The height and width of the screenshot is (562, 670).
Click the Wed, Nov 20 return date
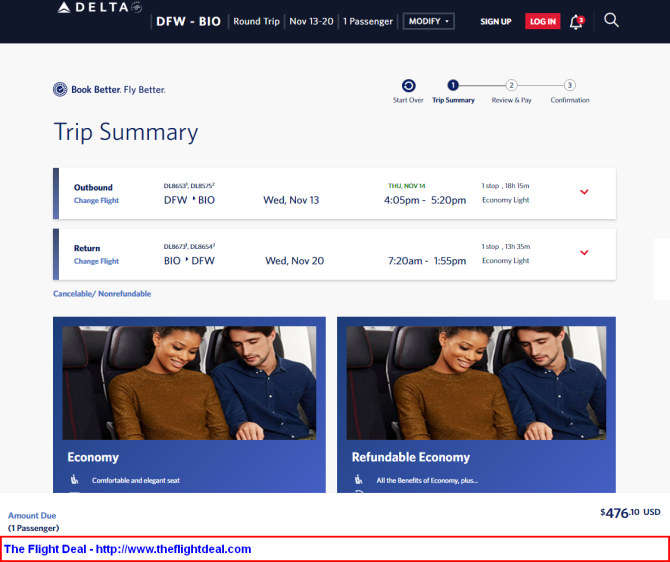[294, 261]
